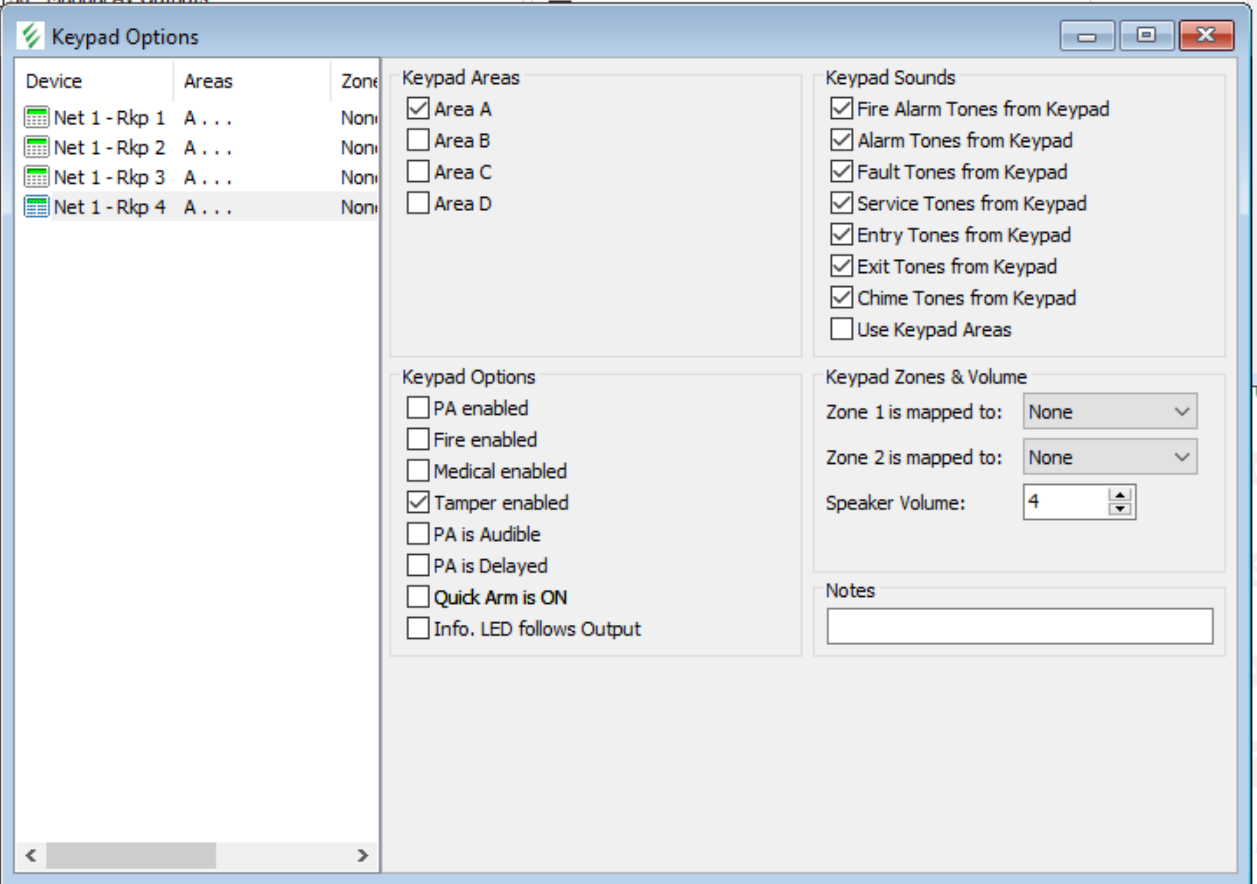
Task: Click the Keypad Options title bar app icon
Action: tap(32, 37)
